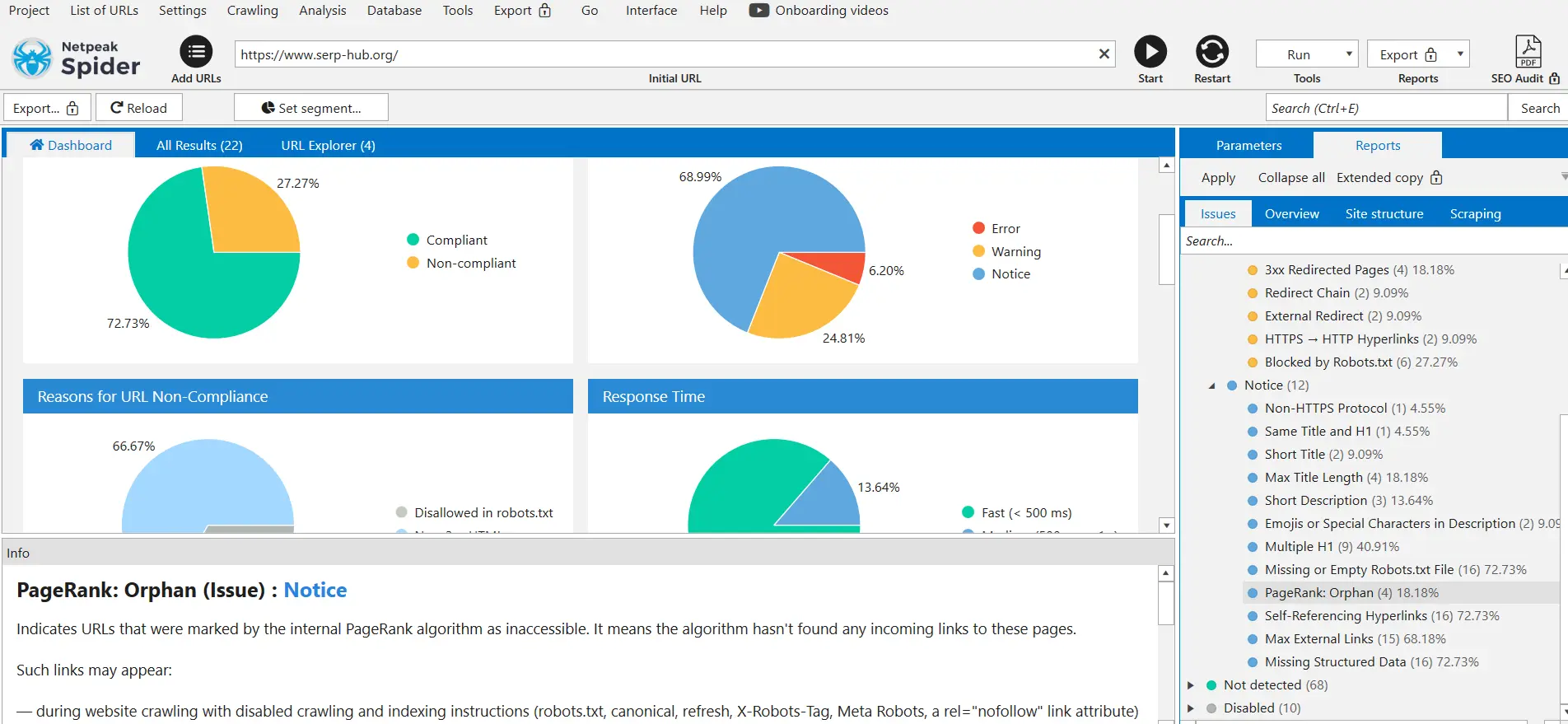Viewport: 1568px width, 724px height.
Task: Toggle the Compliant legend item
Action: click(x=456, y=240)
